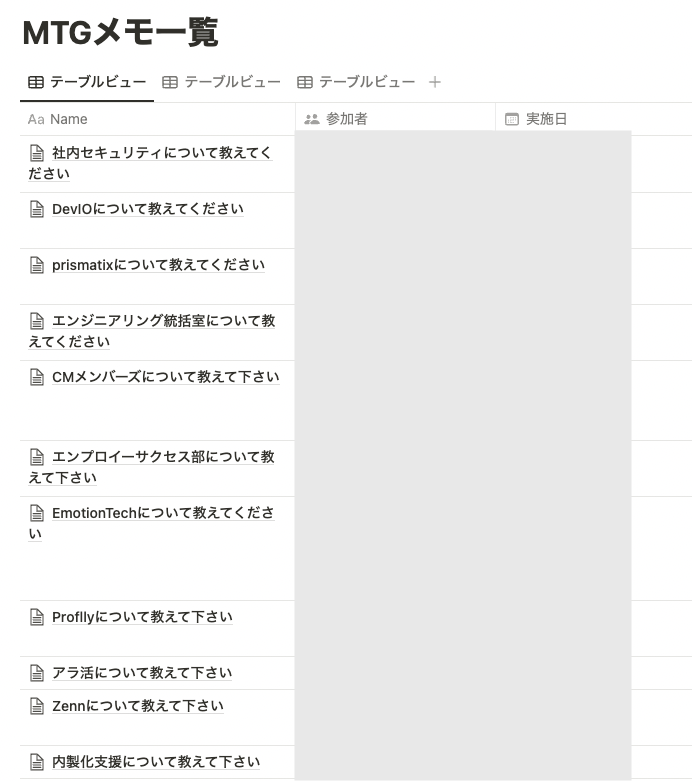This screenshot has height=781, width=692.
Task: Click page icon beside 社内セキュリティ row
Action: click(37, 153)
